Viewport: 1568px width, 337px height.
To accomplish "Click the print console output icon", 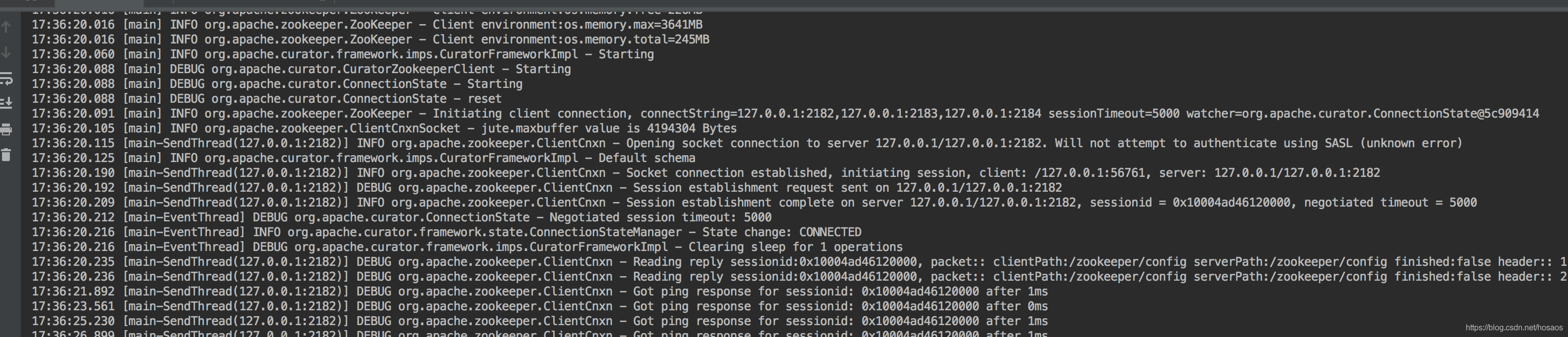I will (x=7, y=129).
